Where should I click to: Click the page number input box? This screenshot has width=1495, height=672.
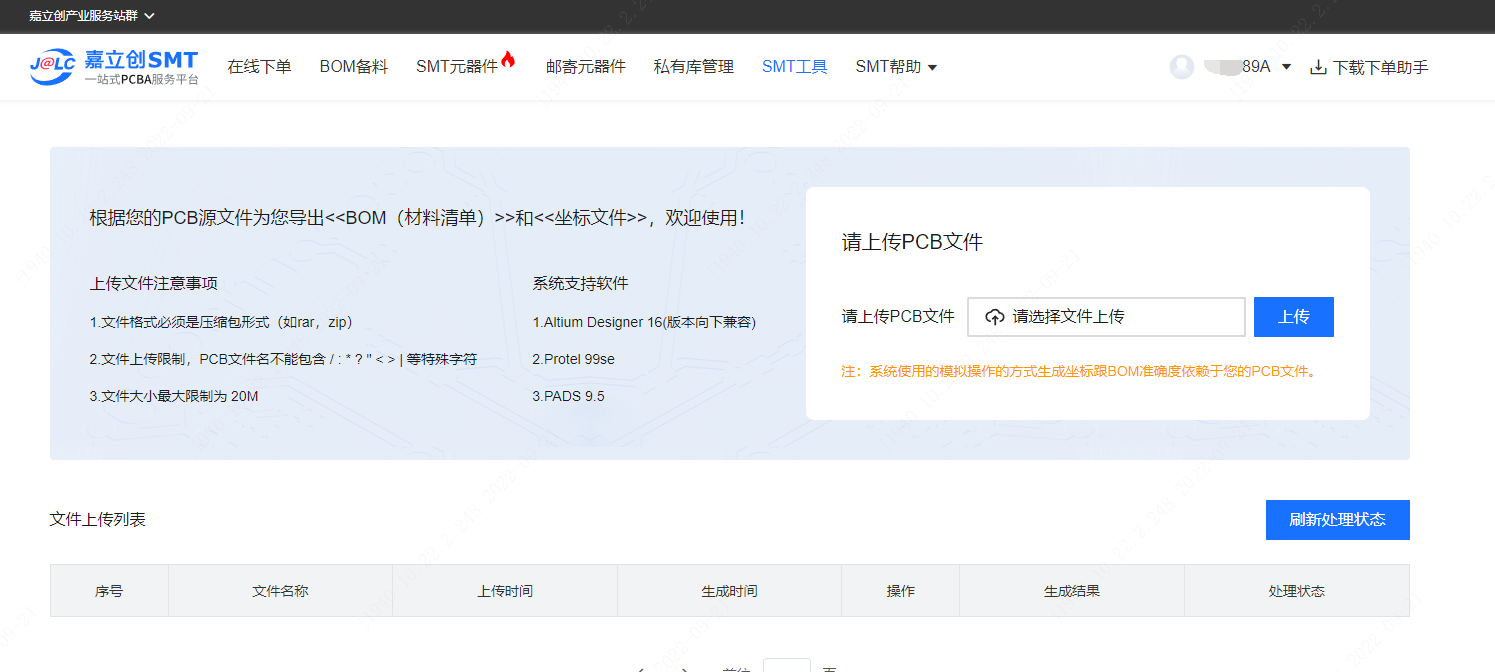point(786,665)
